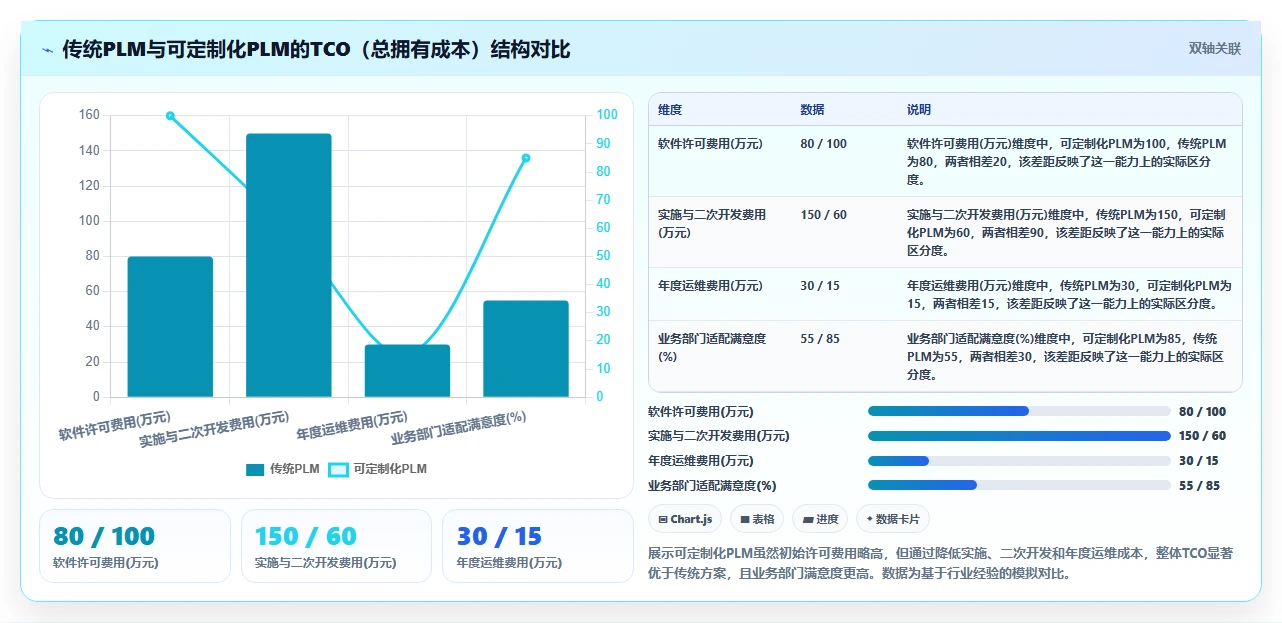Click the line point at satisfaction 85
This screenshot has width=1282, height=623.
tap(526, 158)
